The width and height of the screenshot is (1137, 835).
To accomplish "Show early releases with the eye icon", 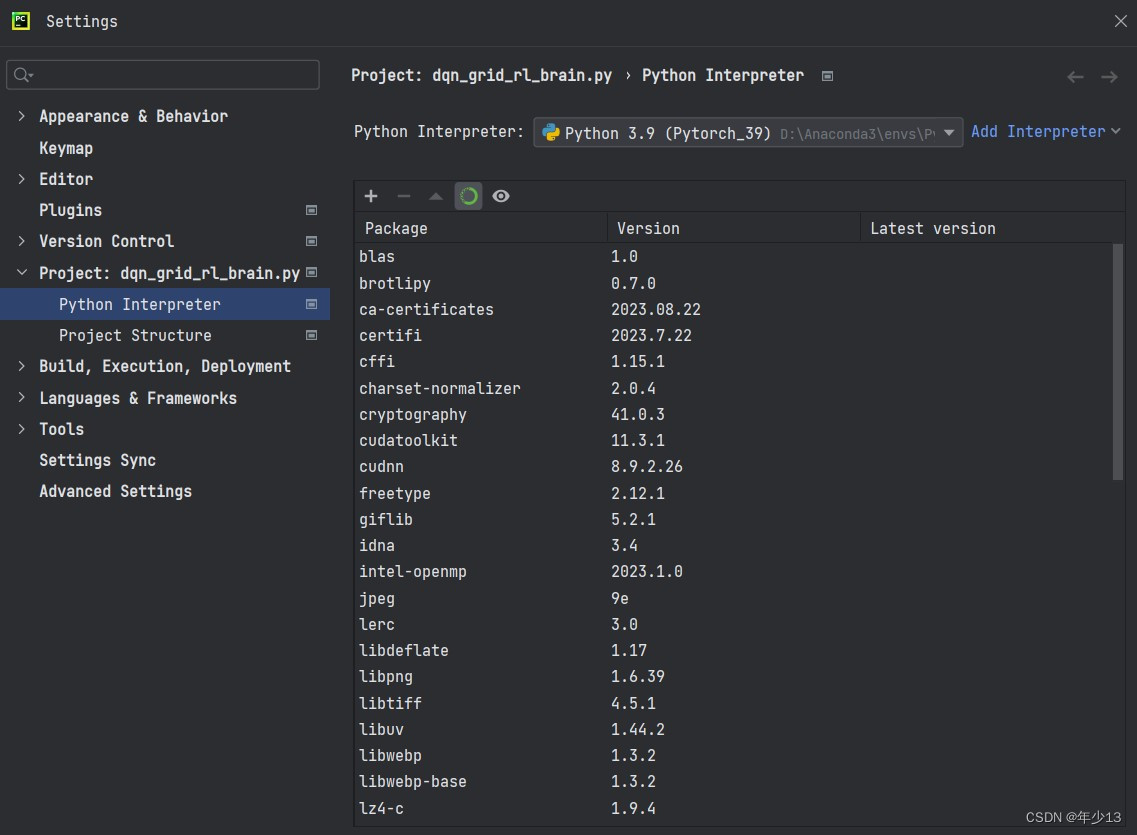I will click(x=501, y=196).
